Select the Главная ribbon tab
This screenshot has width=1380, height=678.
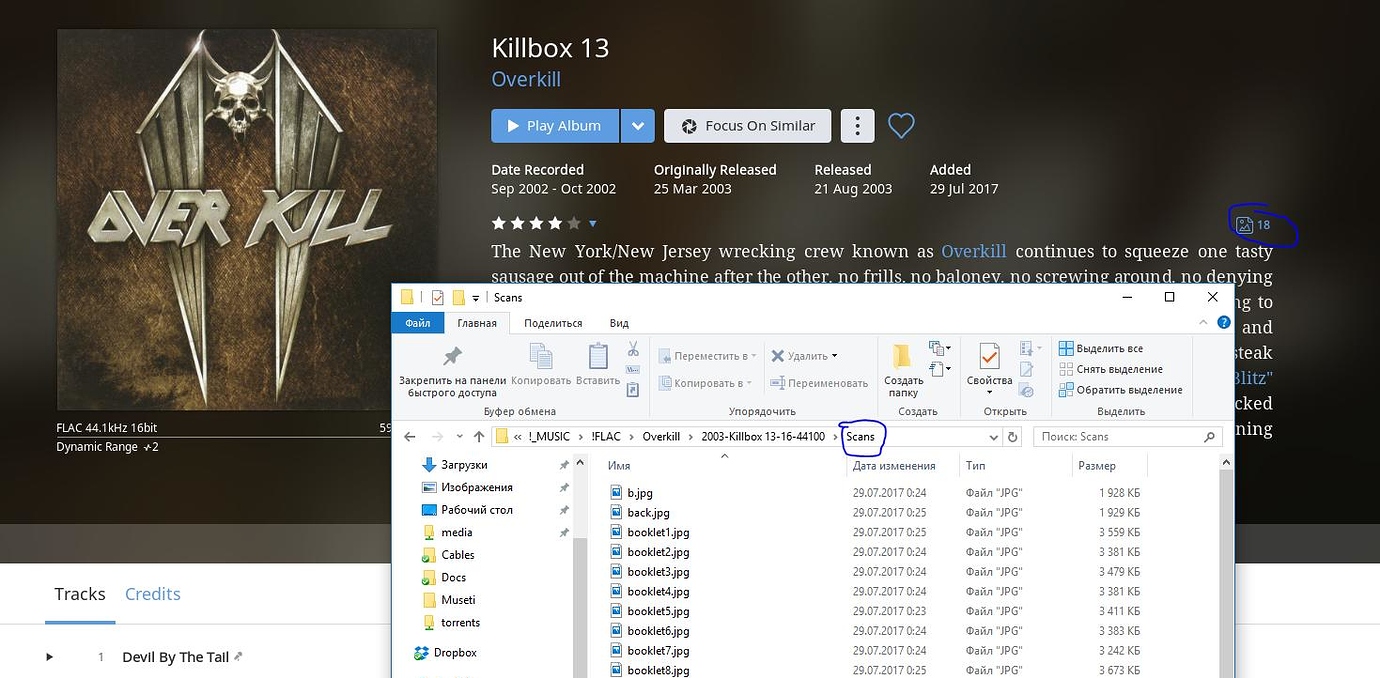pos(477,323)
